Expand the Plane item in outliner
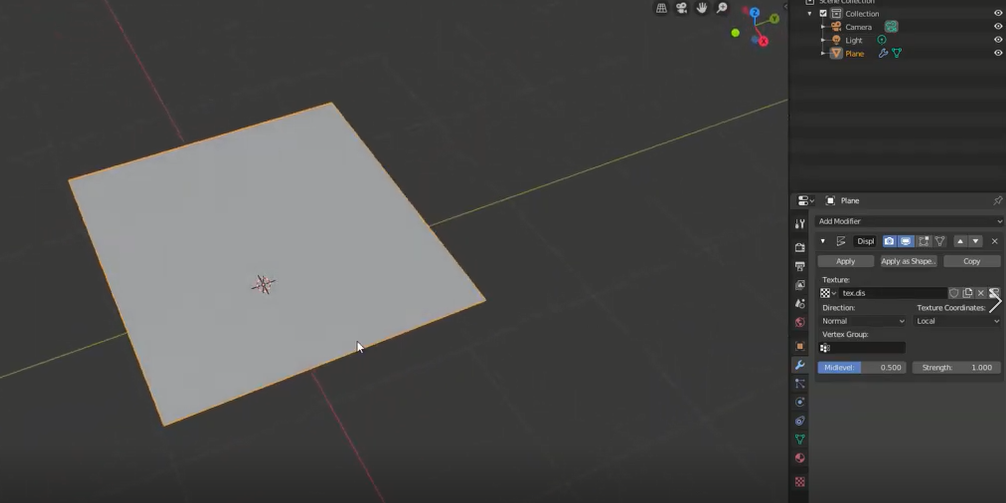 tap(823, 53)
